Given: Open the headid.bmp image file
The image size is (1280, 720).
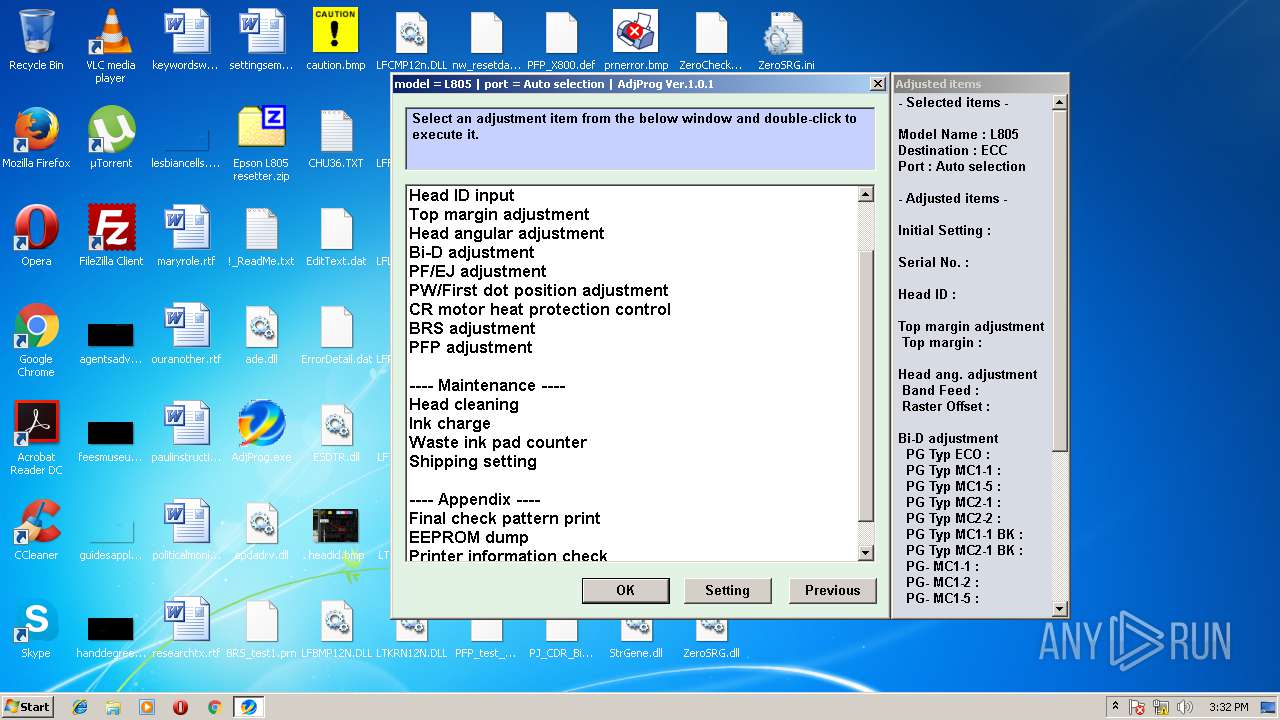Looking at the screenshot, I should [x=336, y=534].
